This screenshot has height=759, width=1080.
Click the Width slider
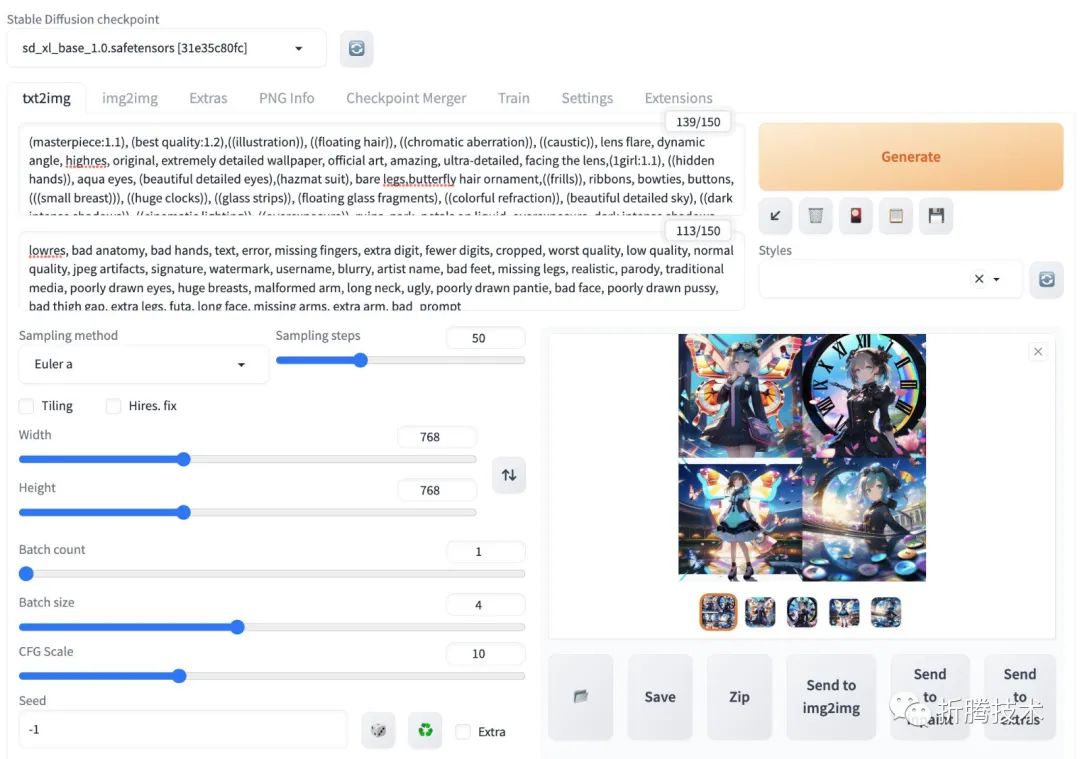pos(247,459)
